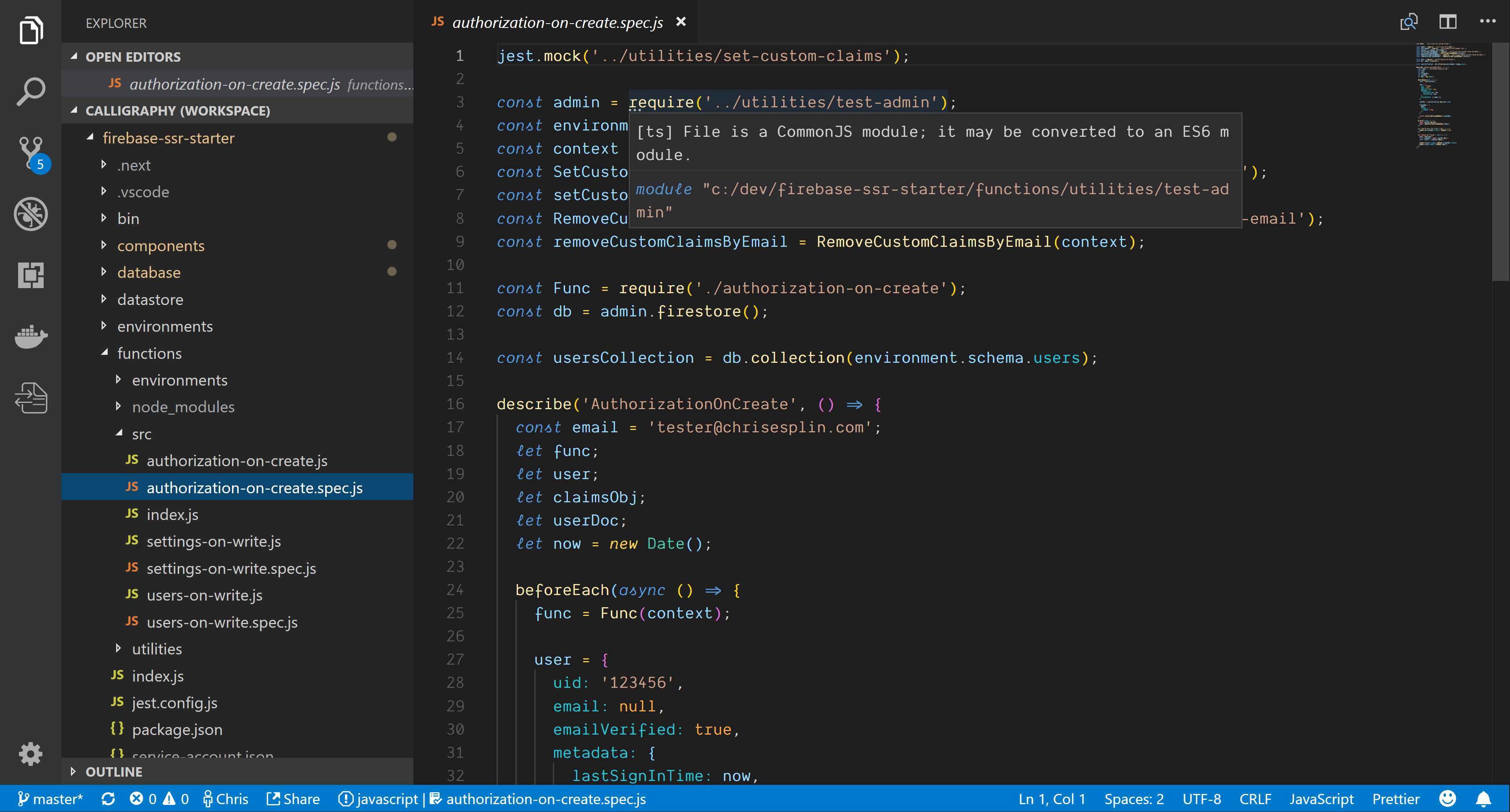Click the split editor icon
1510x812 pixels.
point(1447,22)
